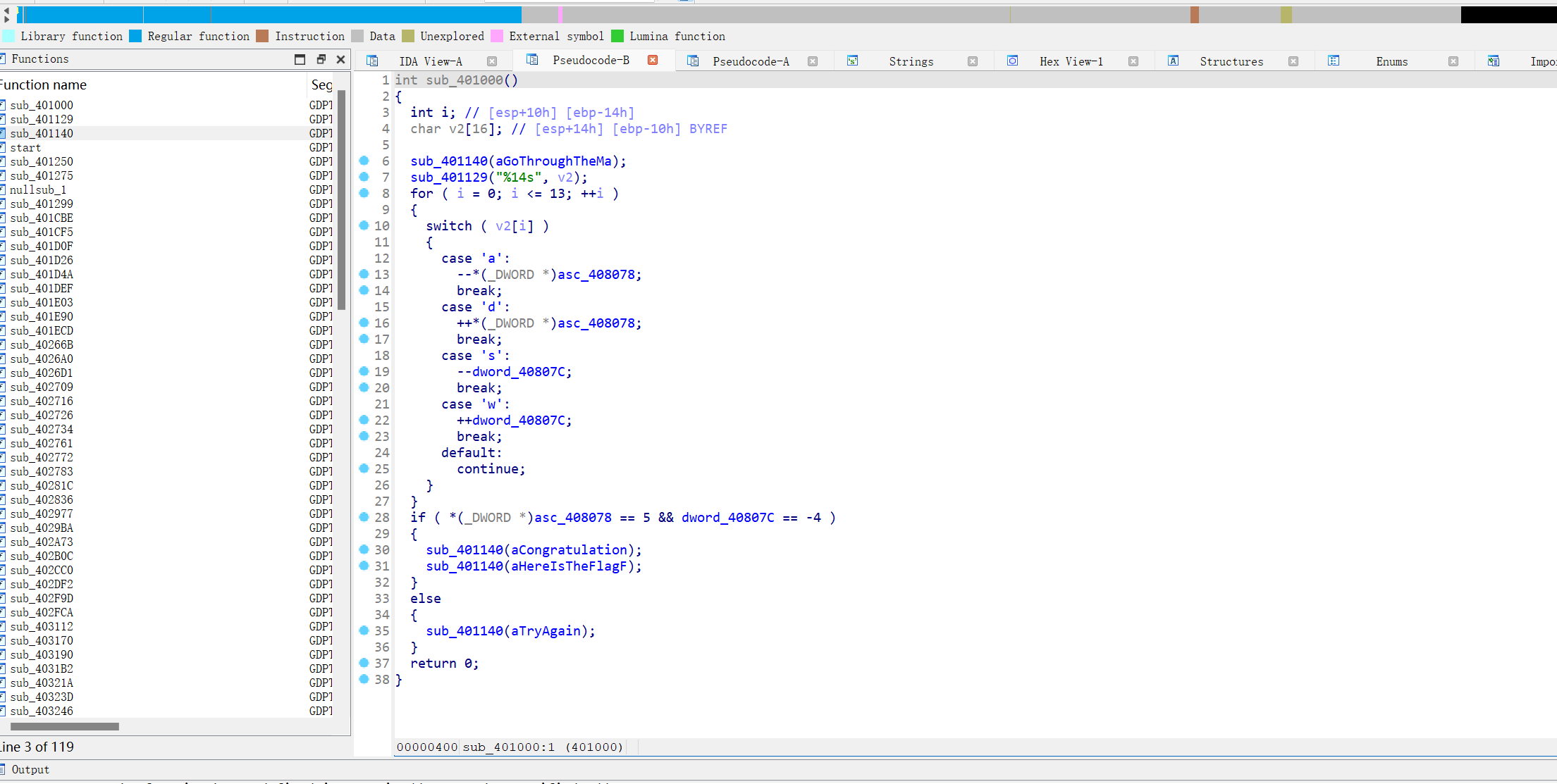The width and height of the screenshot is (1557, 784).
Task: Close the IDA View-A tab
Action: coord(492,61)
